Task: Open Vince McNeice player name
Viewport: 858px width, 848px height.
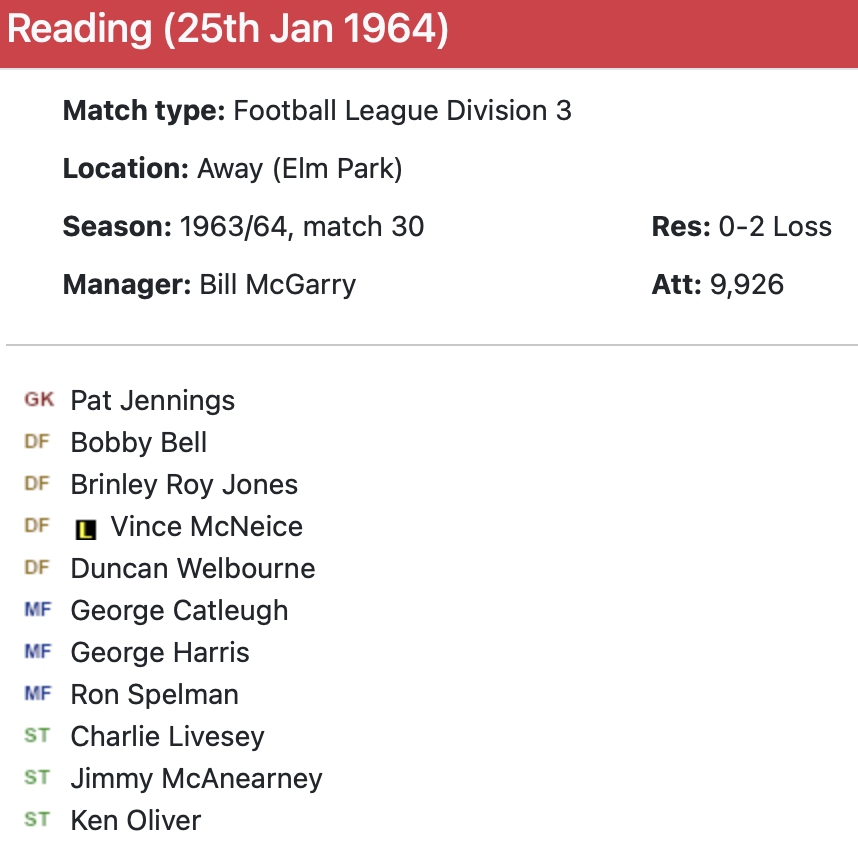Action: pyautogui.click(x=206, y=527)
